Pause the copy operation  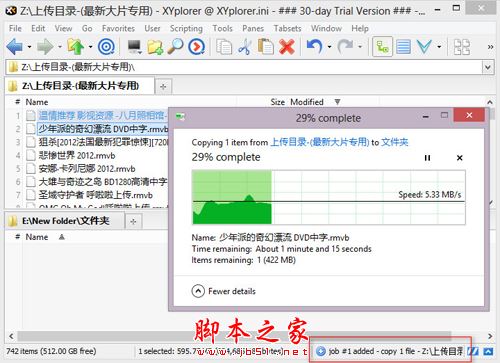point(427,158)
